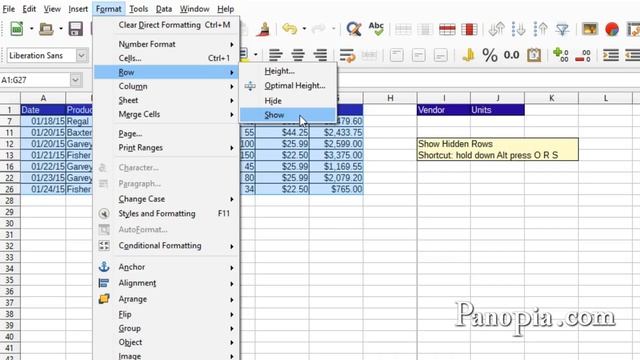The height and width of the screenshot is (360, 640).
Task: Open the Liberation Sans font name dropdown
Action: click(x=82, y=55)
